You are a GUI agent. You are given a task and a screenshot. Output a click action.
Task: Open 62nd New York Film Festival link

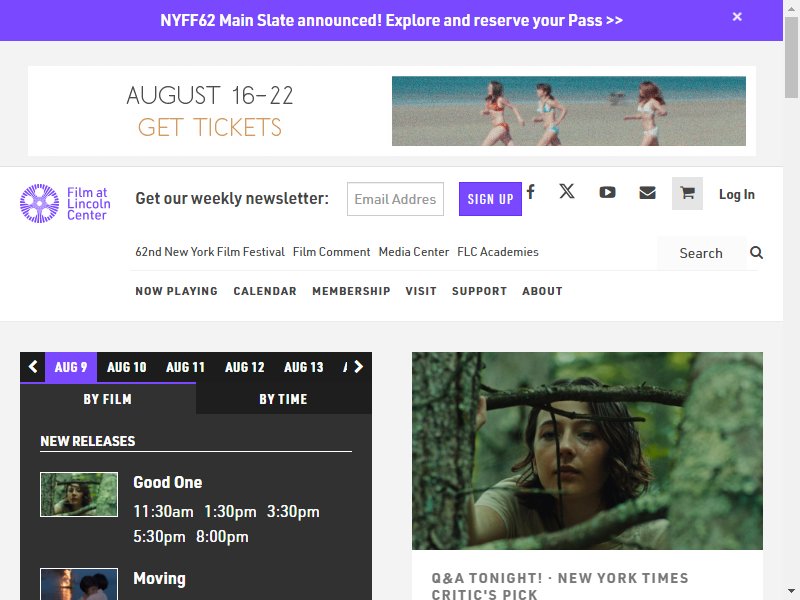(210, 252)
